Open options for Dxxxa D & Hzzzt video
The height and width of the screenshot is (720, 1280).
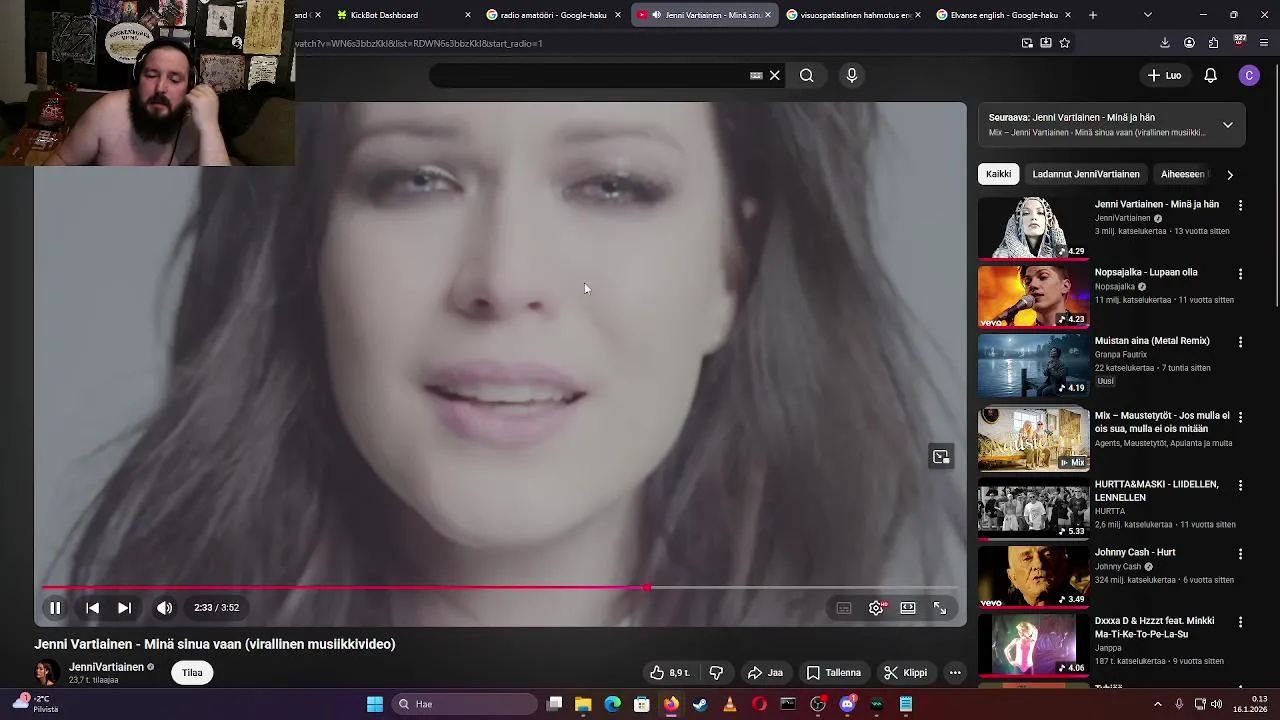[1240, 622]
